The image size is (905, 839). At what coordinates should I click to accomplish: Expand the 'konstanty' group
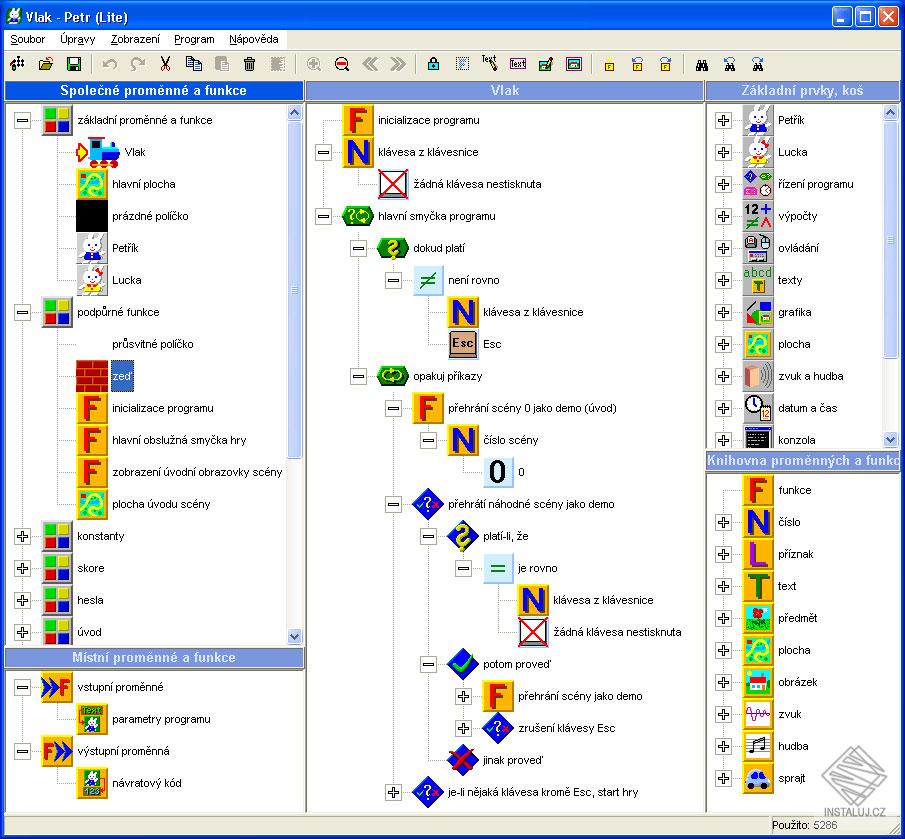point(23,536)
